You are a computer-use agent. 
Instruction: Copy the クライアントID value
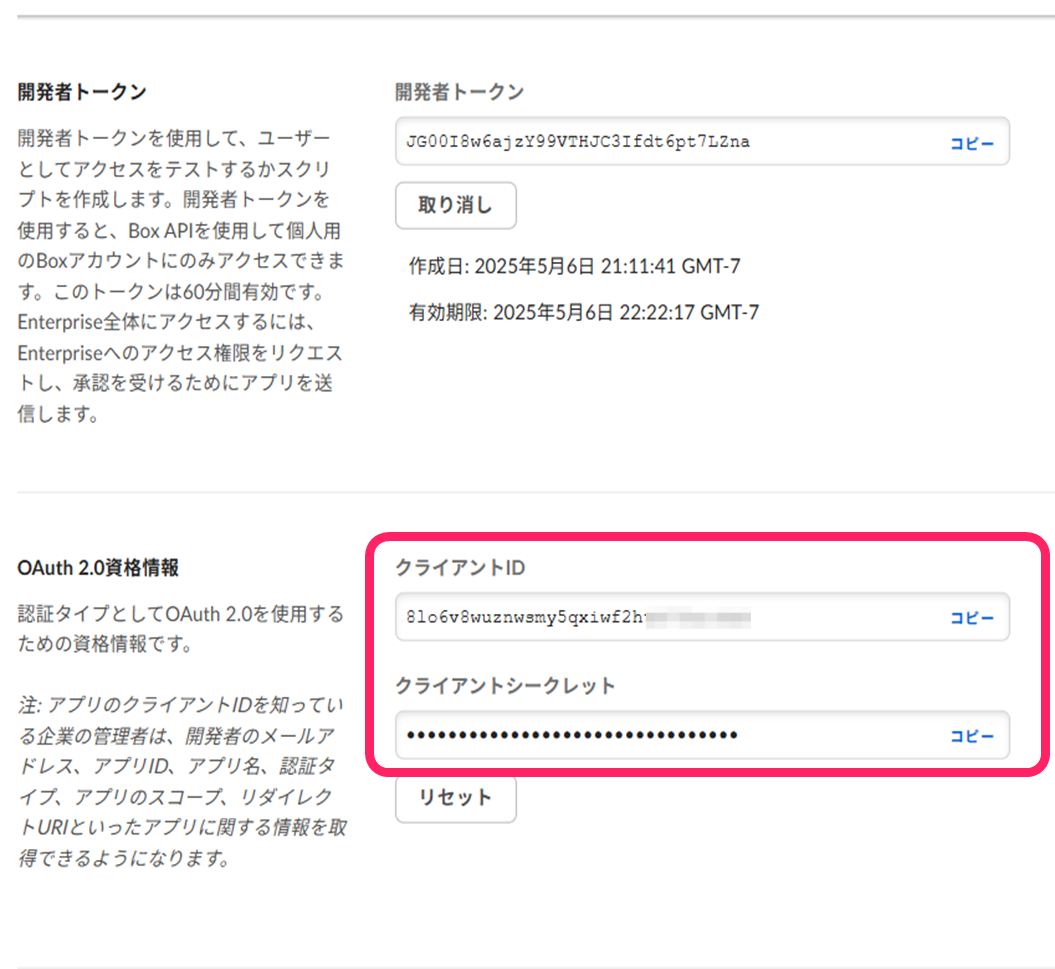click(972, 618)
